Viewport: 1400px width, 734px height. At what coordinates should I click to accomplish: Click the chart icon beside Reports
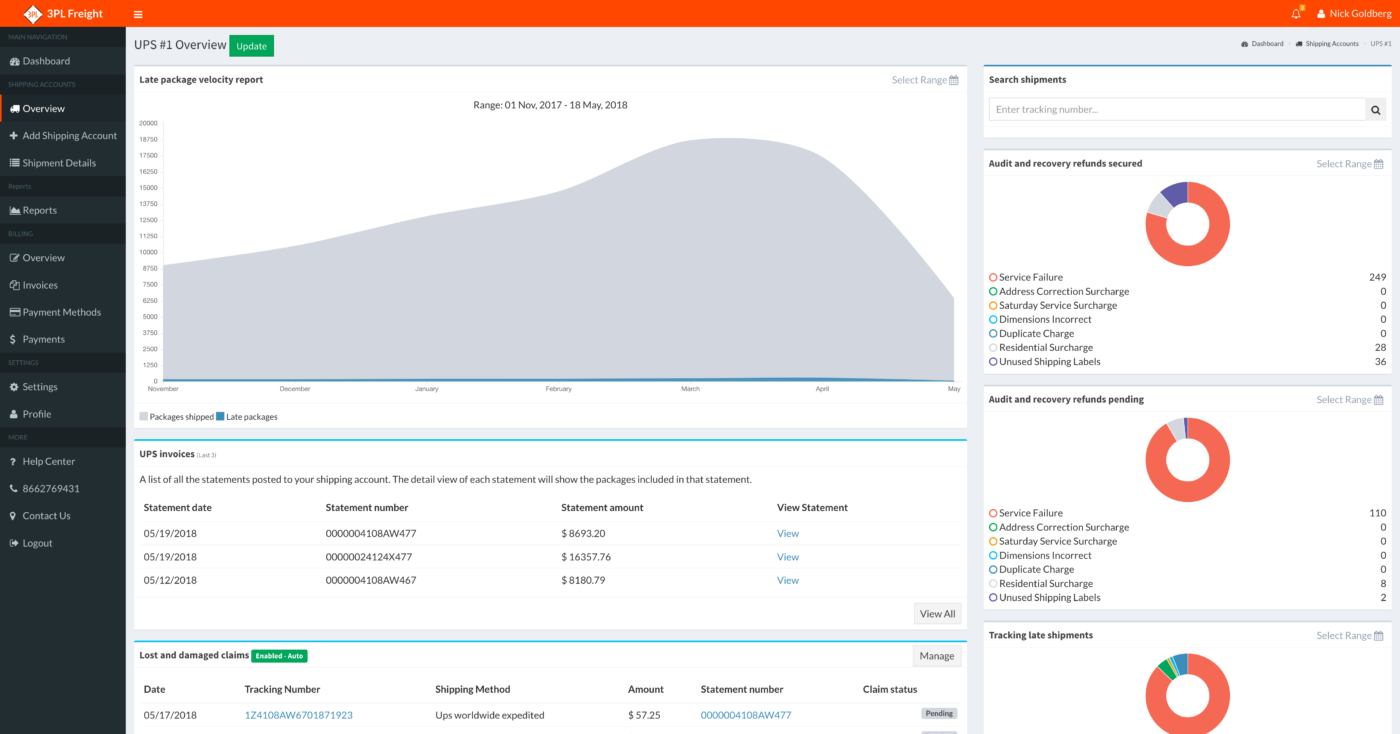[x=15, y=210]
